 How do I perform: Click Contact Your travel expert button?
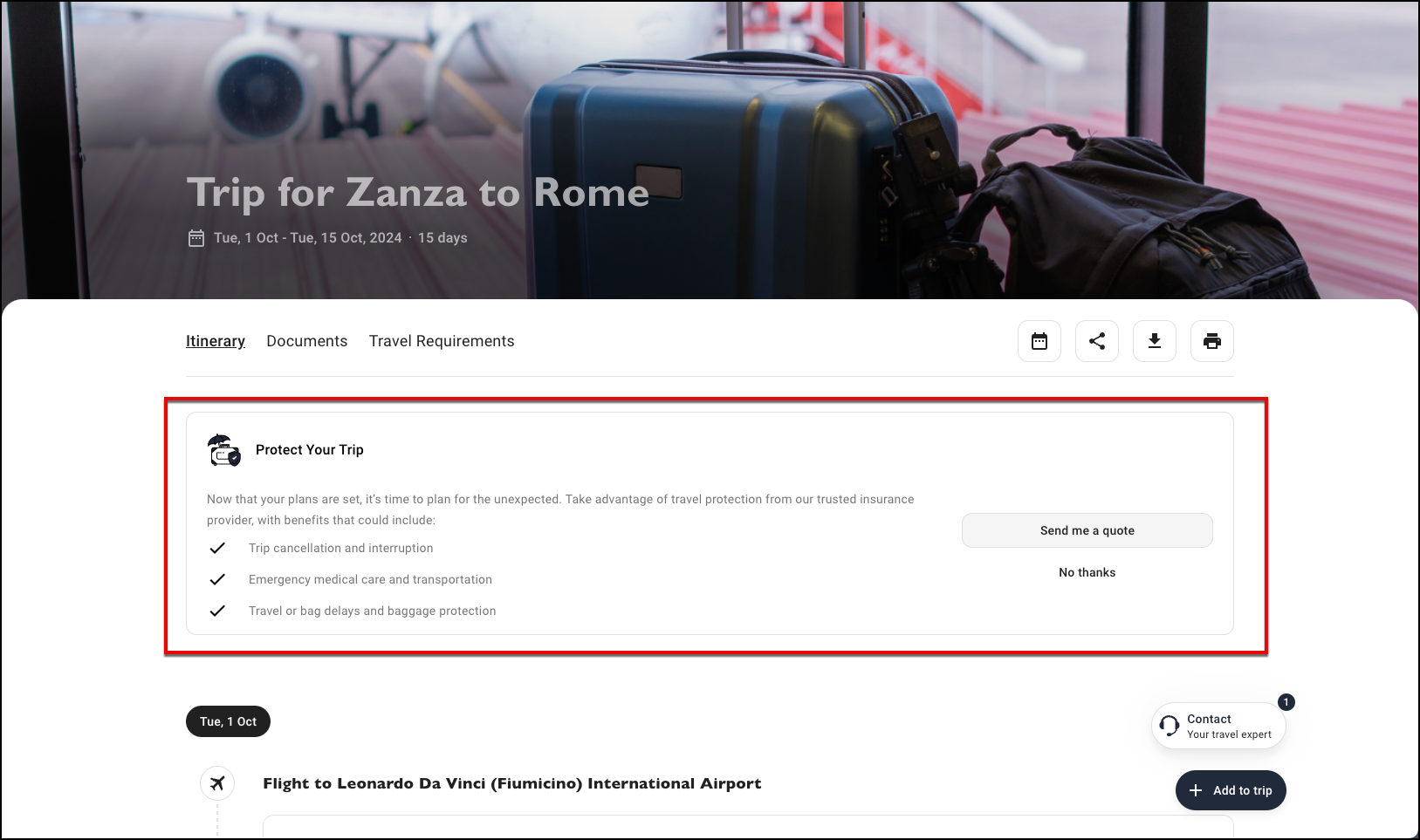(x=1218, y=726)
